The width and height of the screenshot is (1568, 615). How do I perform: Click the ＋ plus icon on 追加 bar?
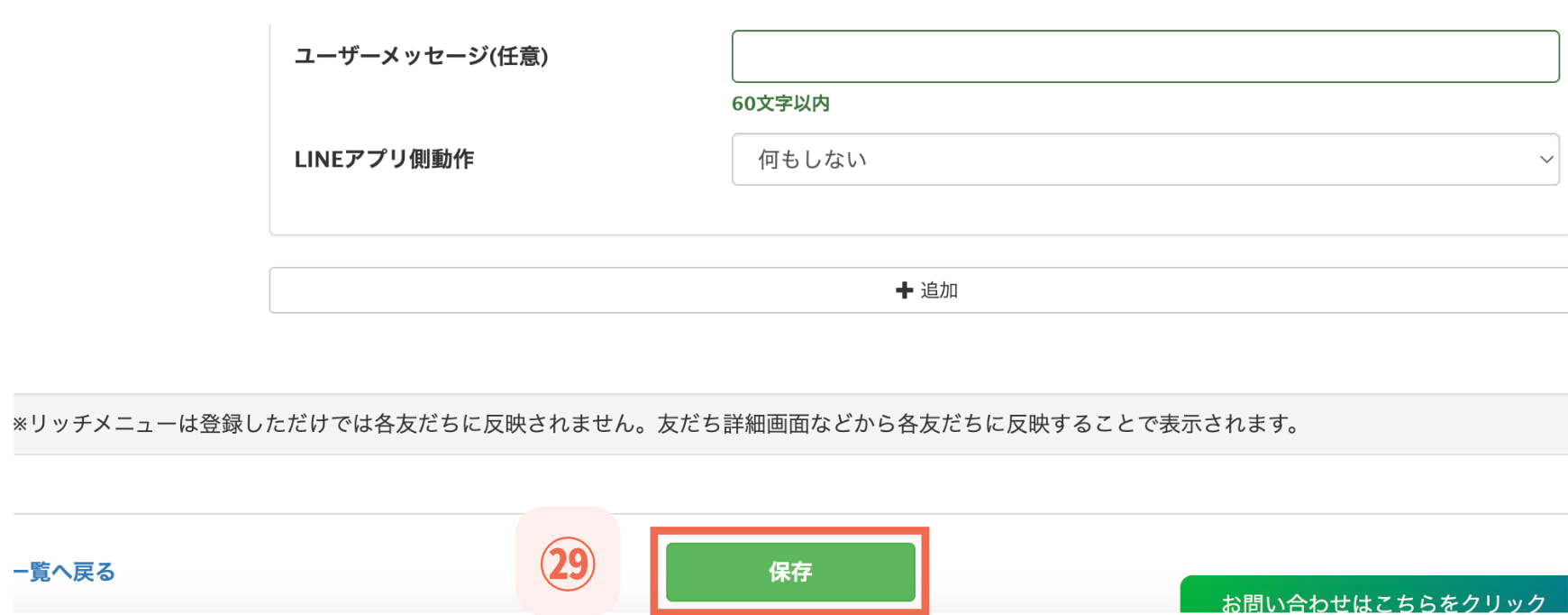pos(900,289)
